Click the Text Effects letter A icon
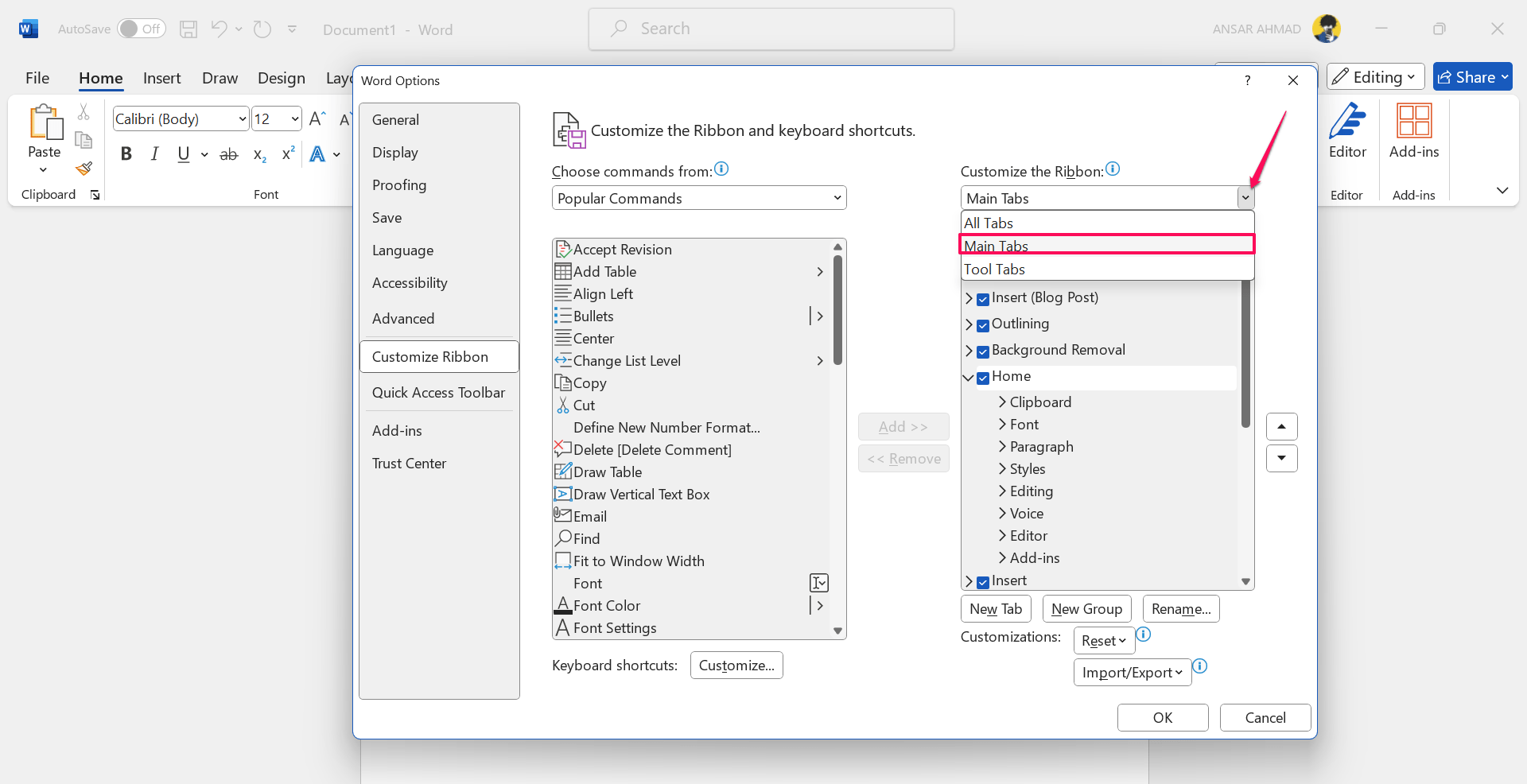Viewport: 1527px width, 784px height. (317, 154)
